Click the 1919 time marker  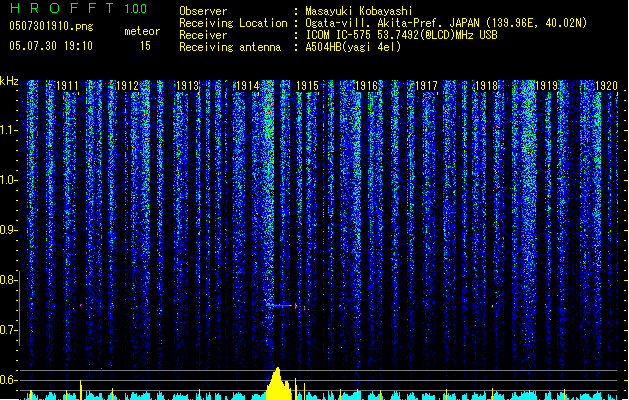(x=547, y=85)
